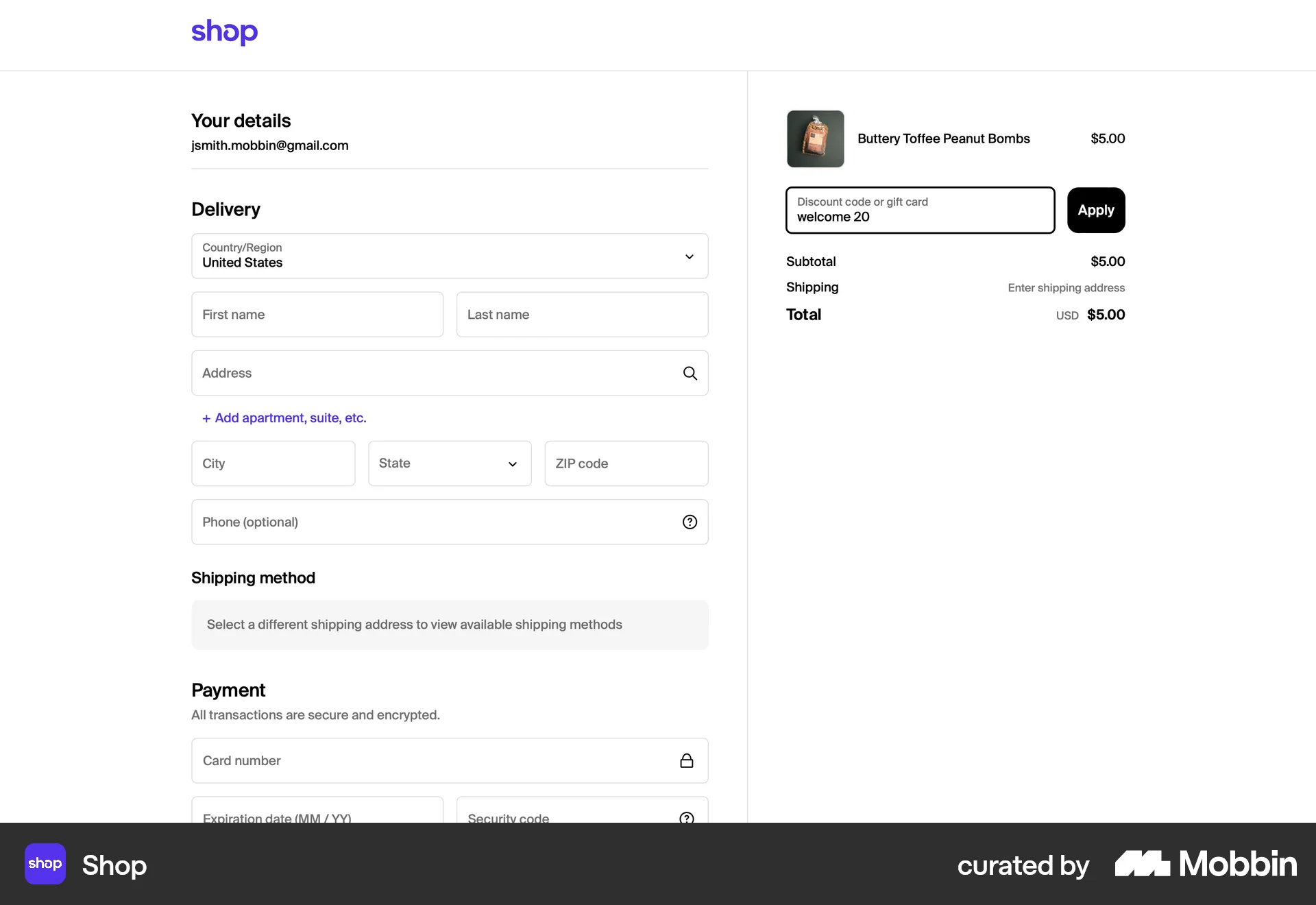
Task: Click the First name input field
Action: 317,314
